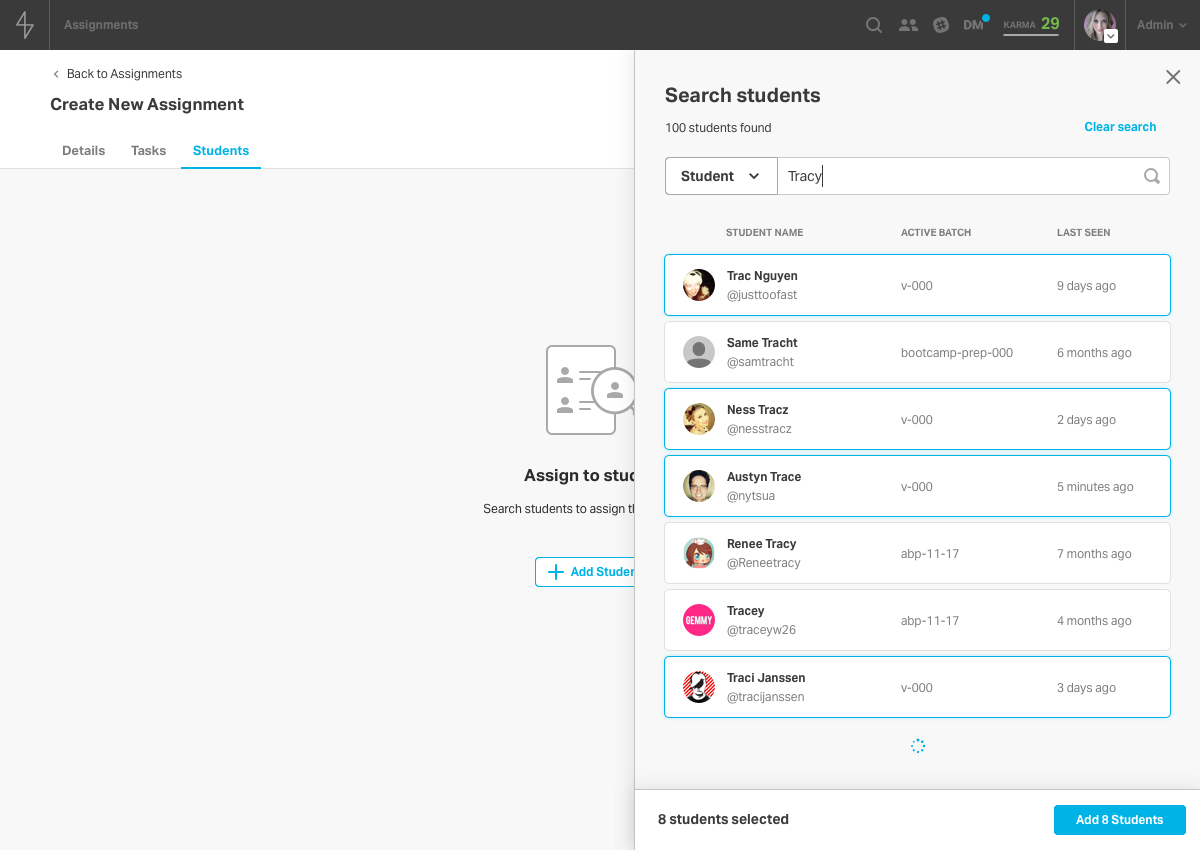Image resolution: width=1200 pixels, height=850 pixels.
Task: Open search from top navigation magnifier
Action: click(874, 25)
